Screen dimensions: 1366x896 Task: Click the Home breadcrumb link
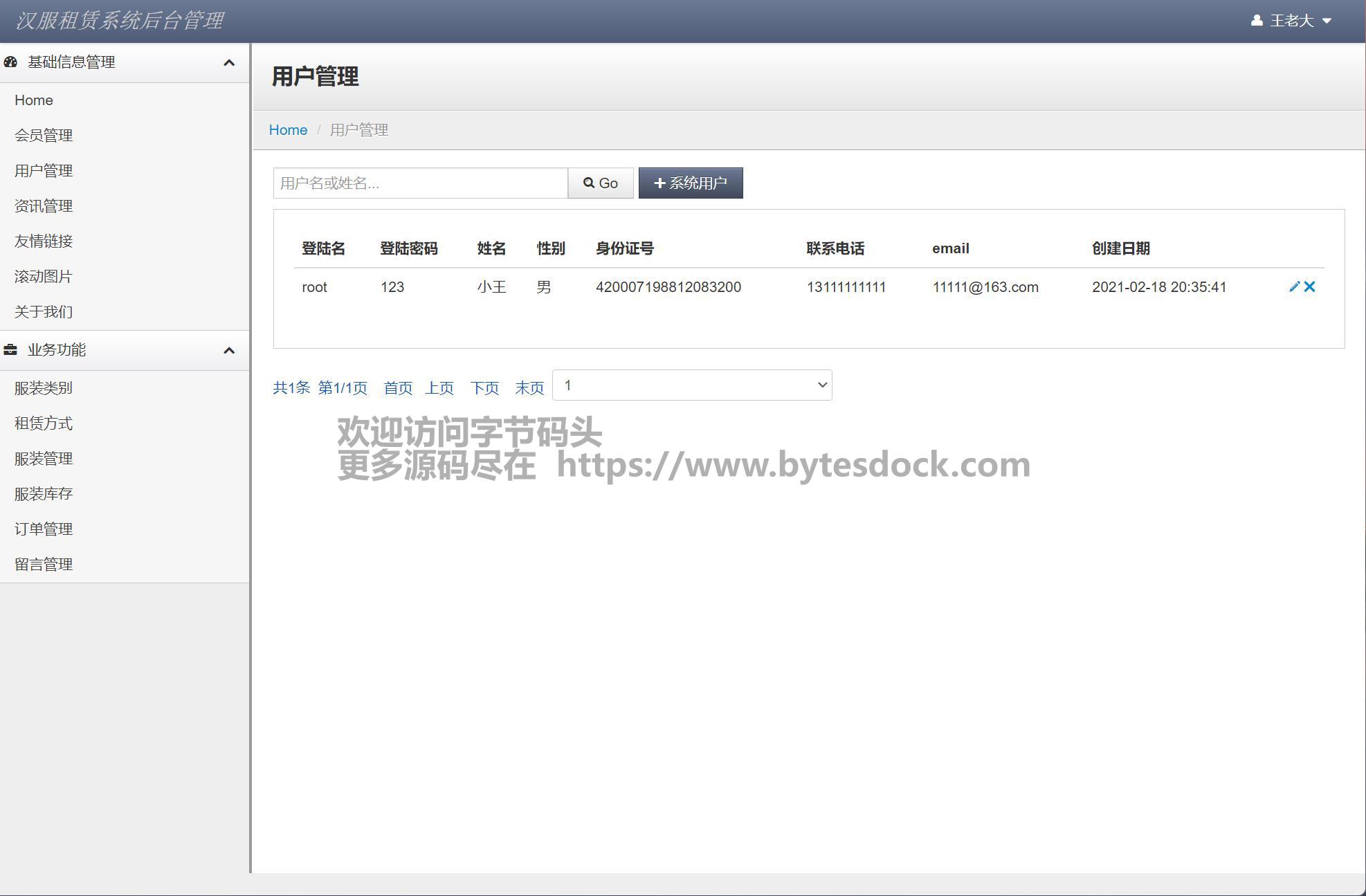pos(288,130)
